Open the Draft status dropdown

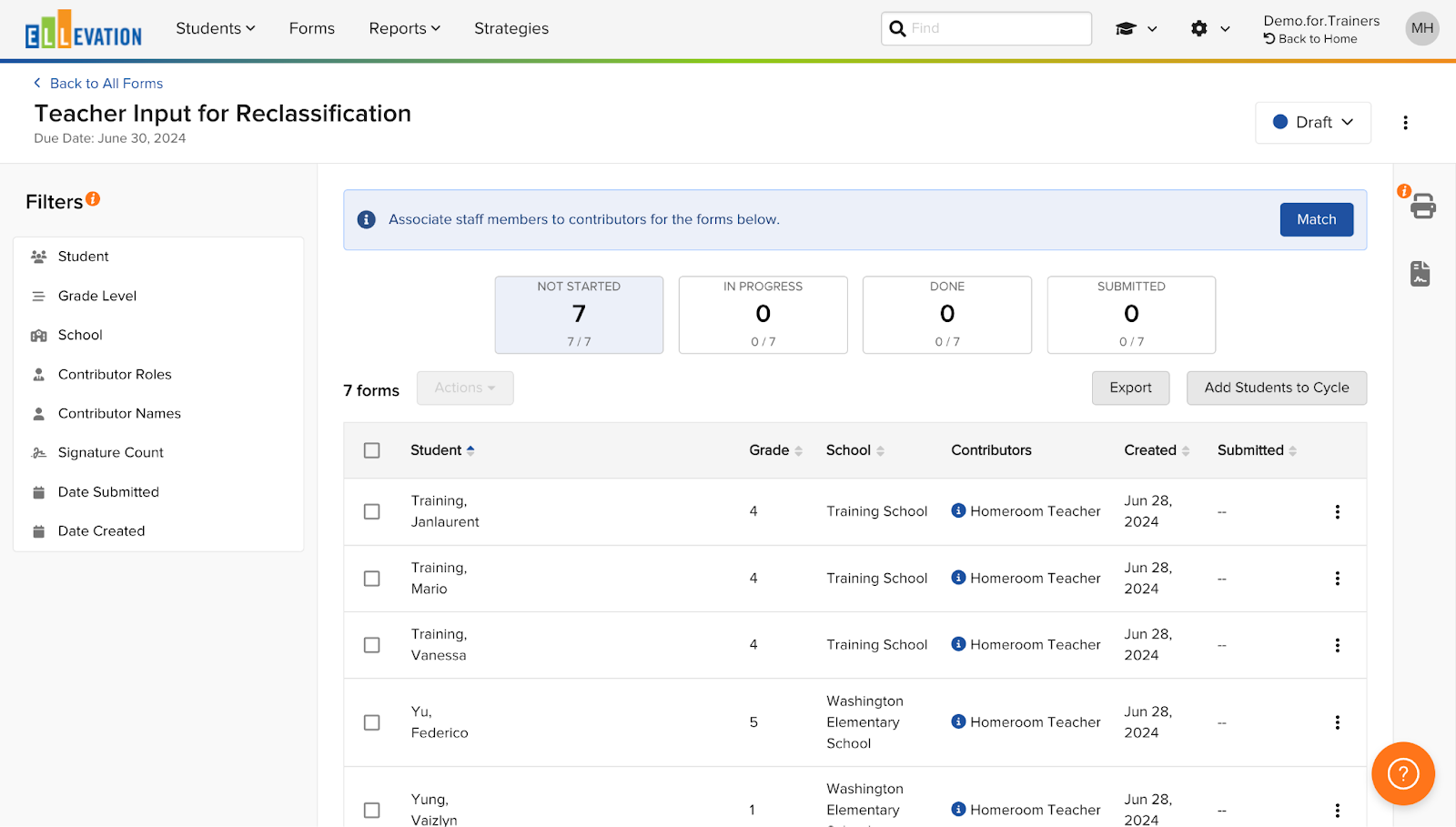click(x=1313, y=123)
